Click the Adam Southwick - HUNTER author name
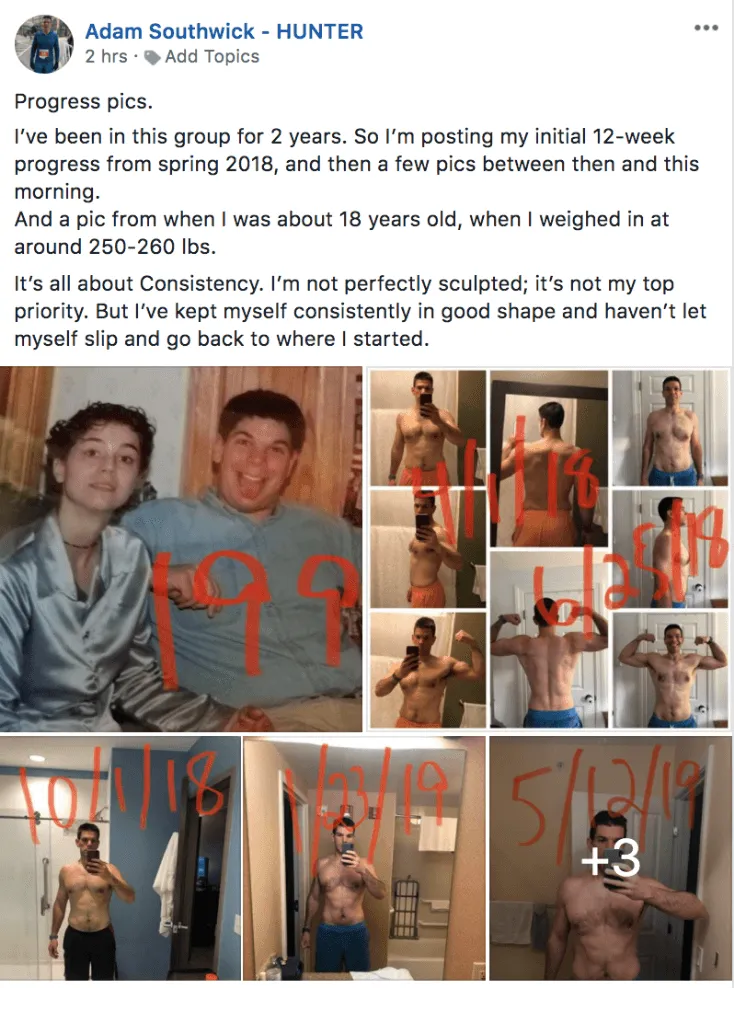The width and height of the screenshot is (734, 1011). coord(224,31)
